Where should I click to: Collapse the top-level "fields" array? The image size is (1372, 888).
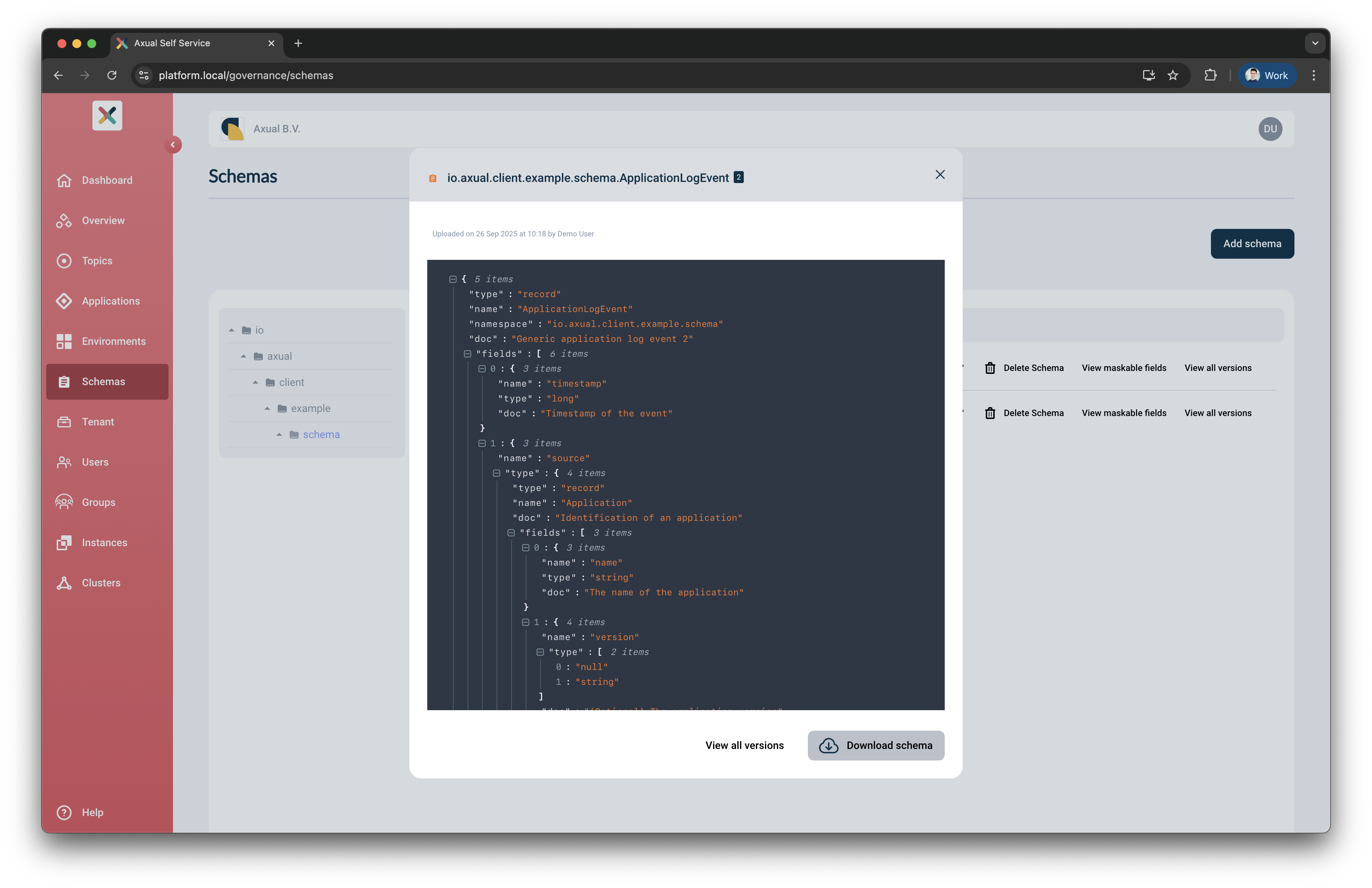coord(468,354)
